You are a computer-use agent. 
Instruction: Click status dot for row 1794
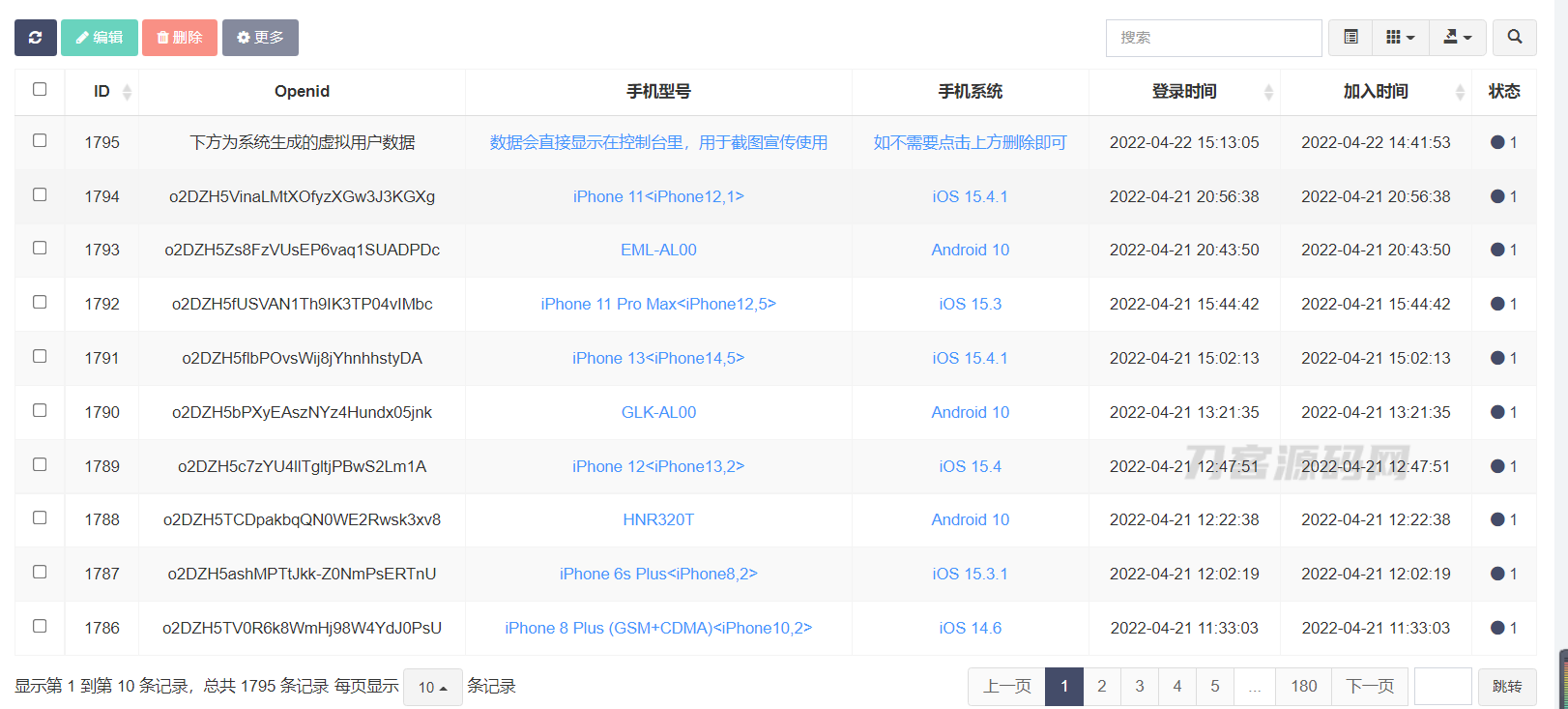coord(1497,196)
